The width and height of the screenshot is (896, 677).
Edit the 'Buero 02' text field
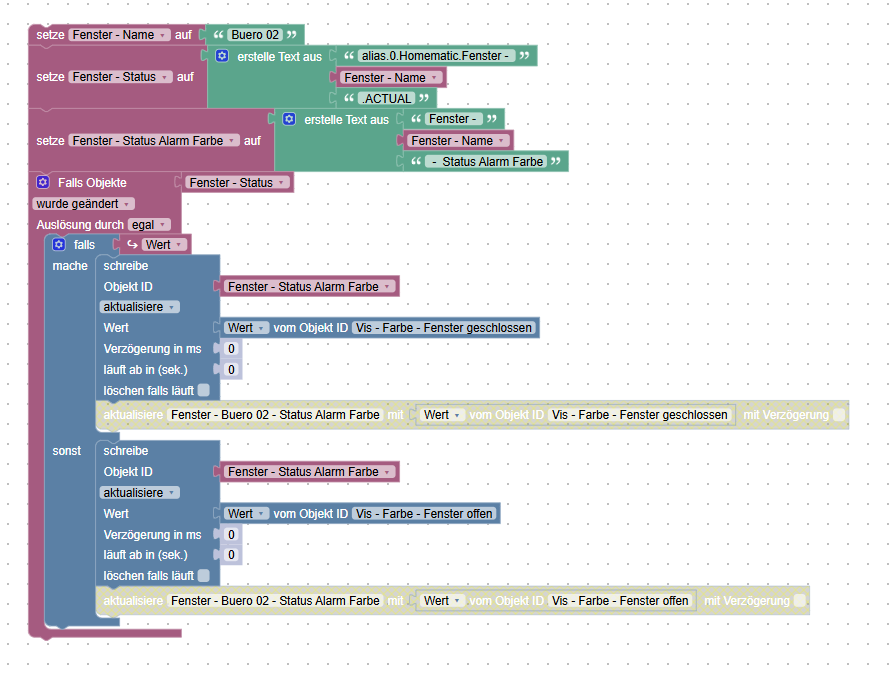255,35
